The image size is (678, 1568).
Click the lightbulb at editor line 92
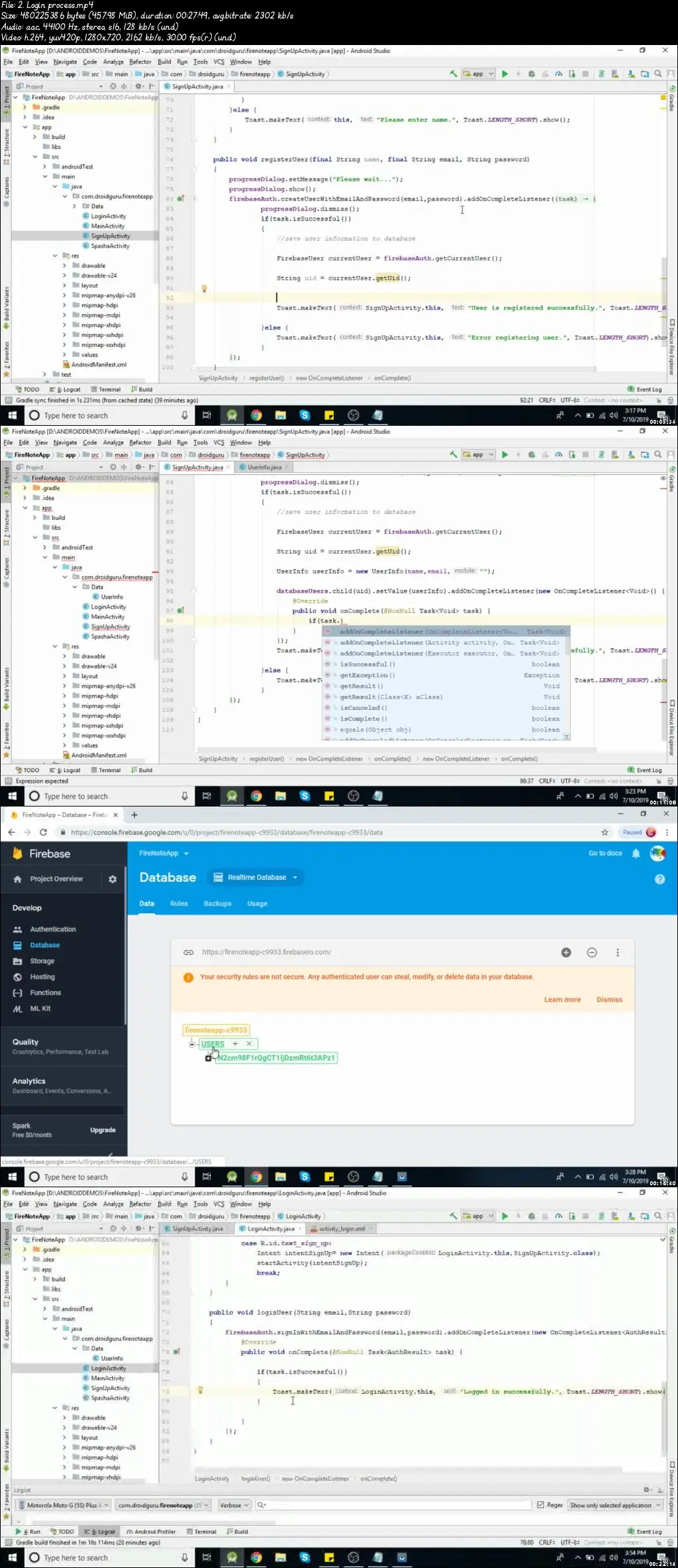pyautogui.click(x=204, y=289)
